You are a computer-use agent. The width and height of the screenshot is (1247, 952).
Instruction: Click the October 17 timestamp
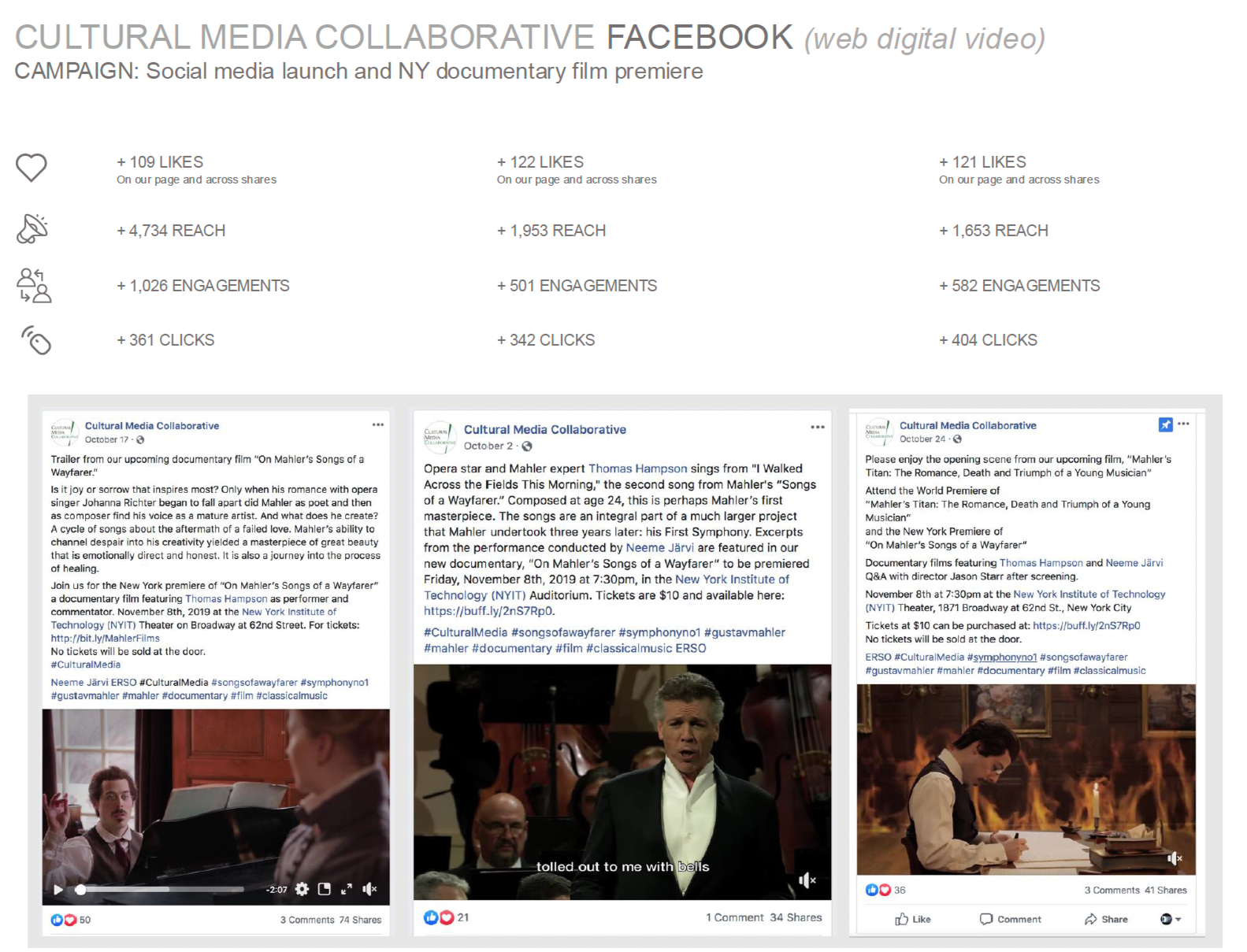tap(106, 439)
